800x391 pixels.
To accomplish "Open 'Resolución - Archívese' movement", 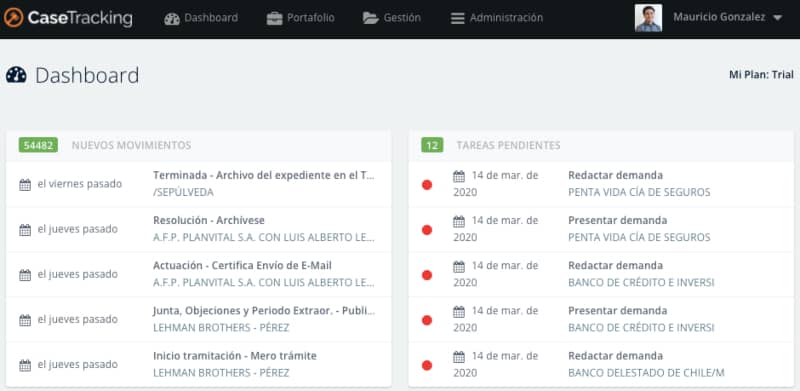I will click(x=209, y=221).
